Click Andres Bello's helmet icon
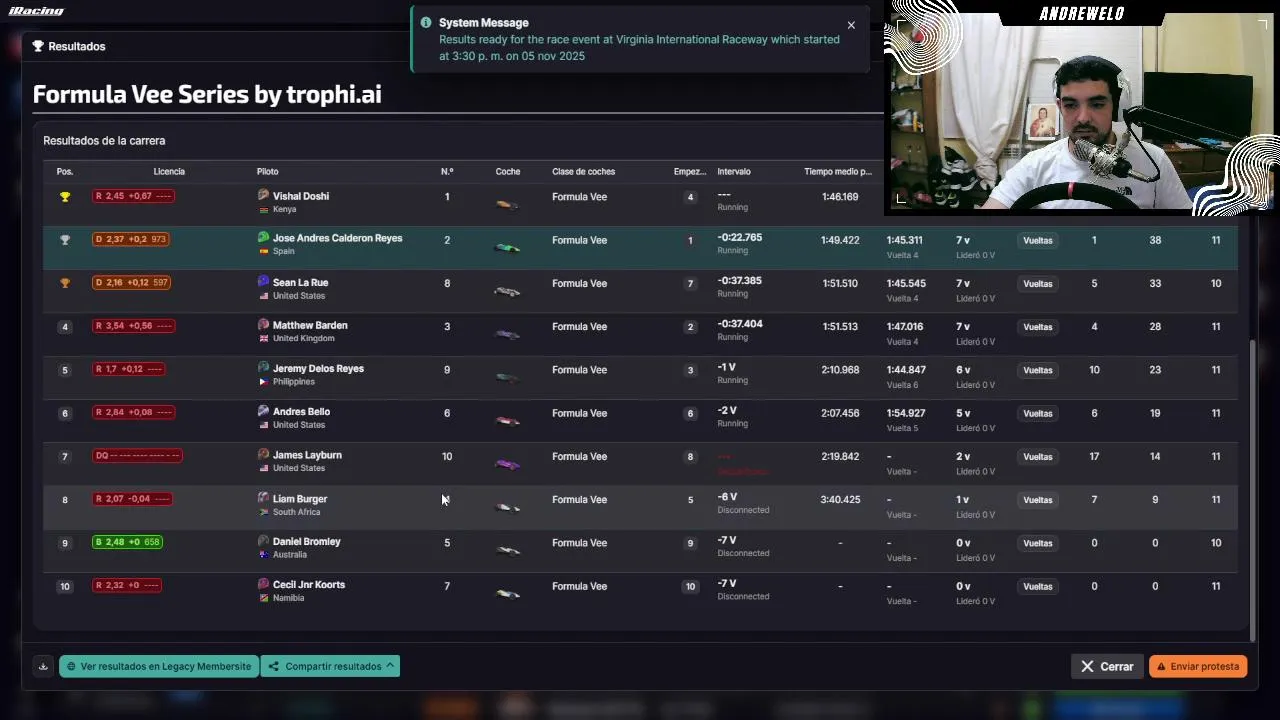 (x=263, y=411)
